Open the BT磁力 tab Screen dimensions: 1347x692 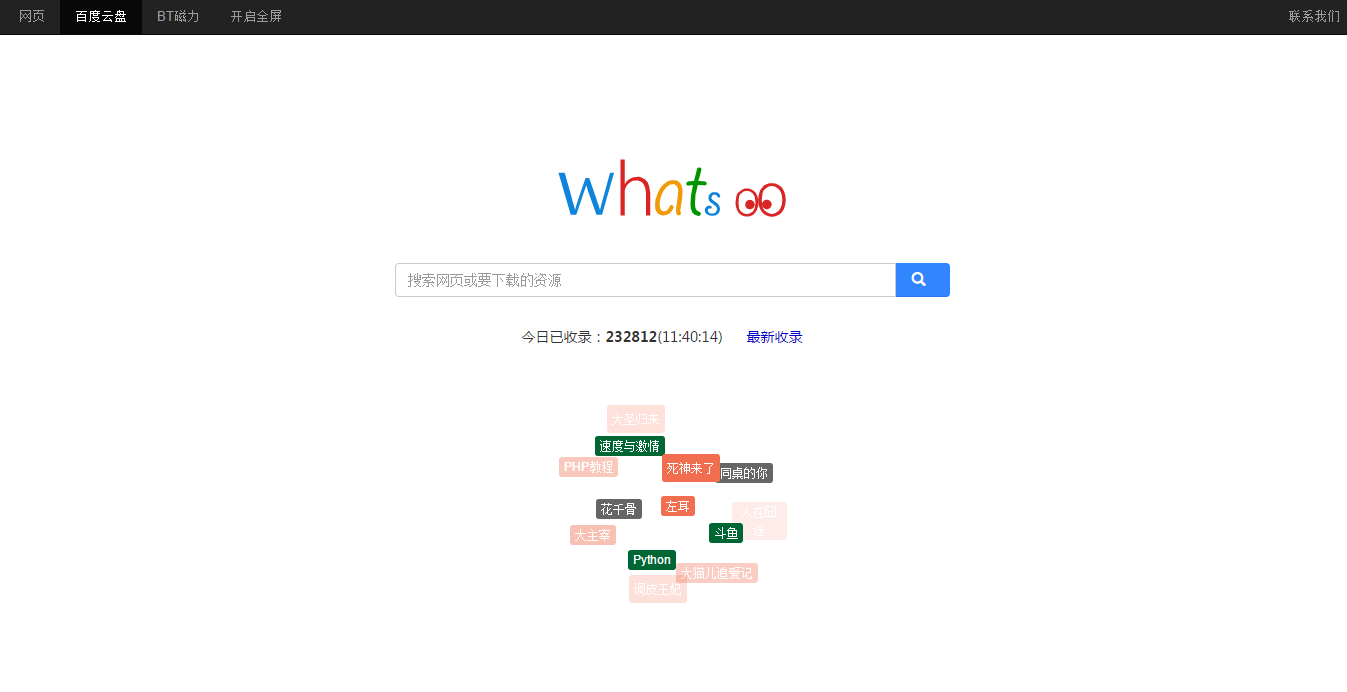pos(178,16)
